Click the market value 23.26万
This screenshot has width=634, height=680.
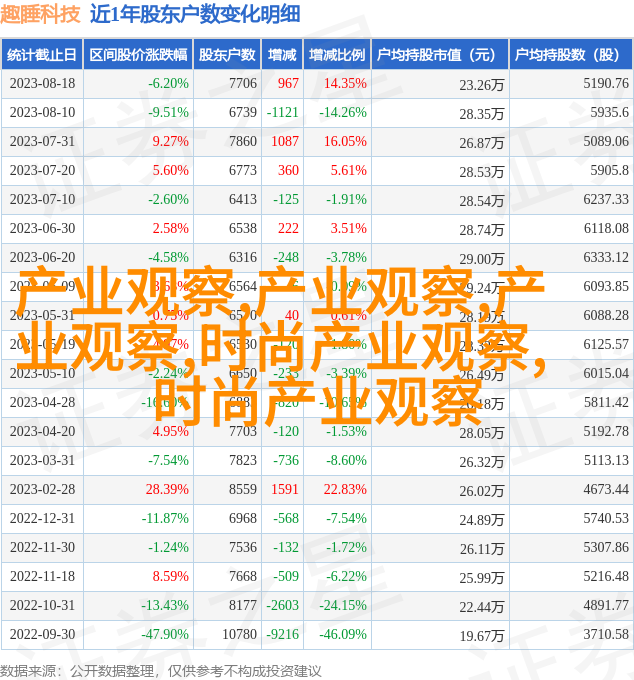tap(482, 85)
